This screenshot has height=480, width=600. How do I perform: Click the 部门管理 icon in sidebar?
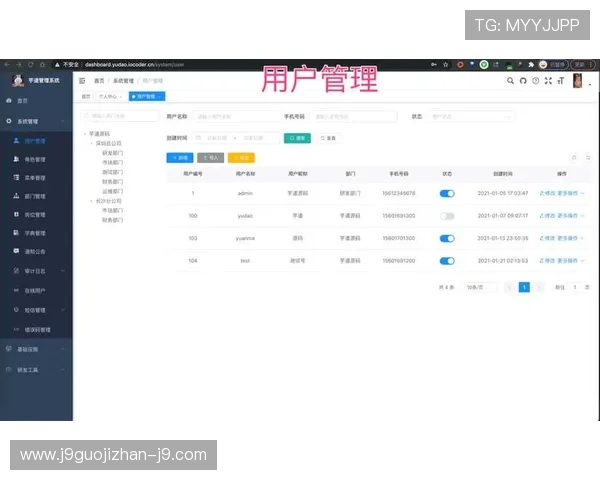point(16,196)
